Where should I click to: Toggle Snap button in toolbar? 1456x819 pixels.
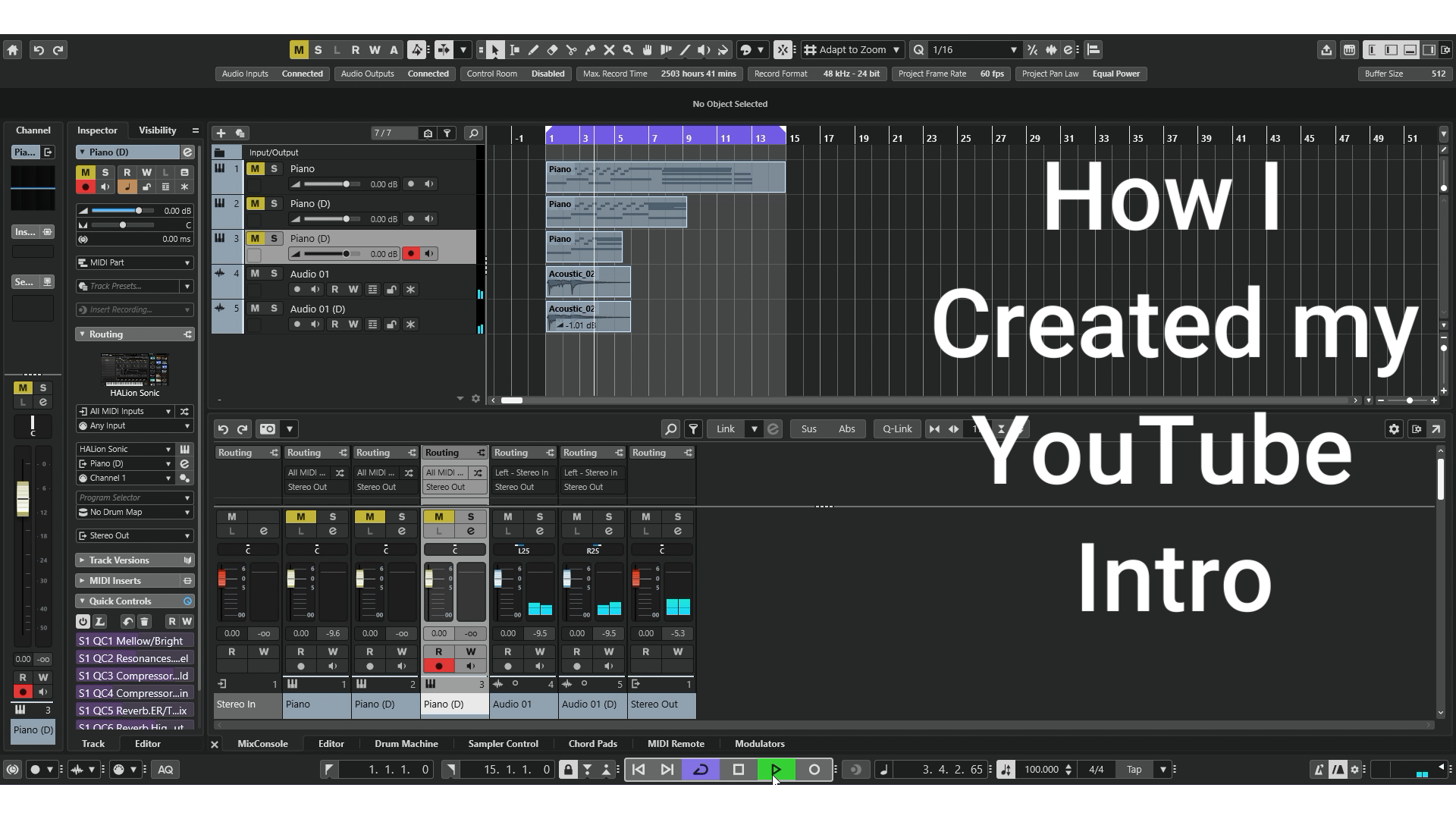[783, 50]
